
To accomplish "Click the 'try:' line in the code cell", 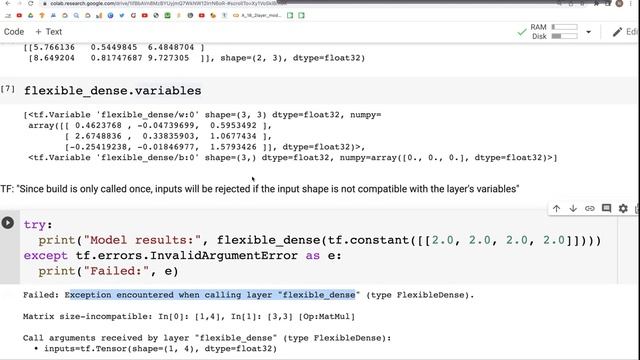I will tap(38, 224).
